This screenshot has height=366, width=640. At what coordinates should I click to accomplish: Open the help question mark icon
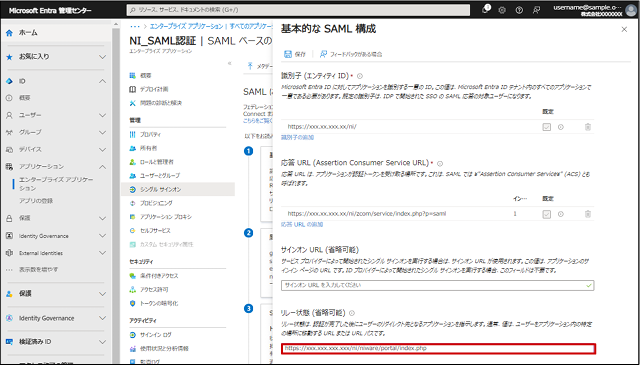click(x=519, y=10)
